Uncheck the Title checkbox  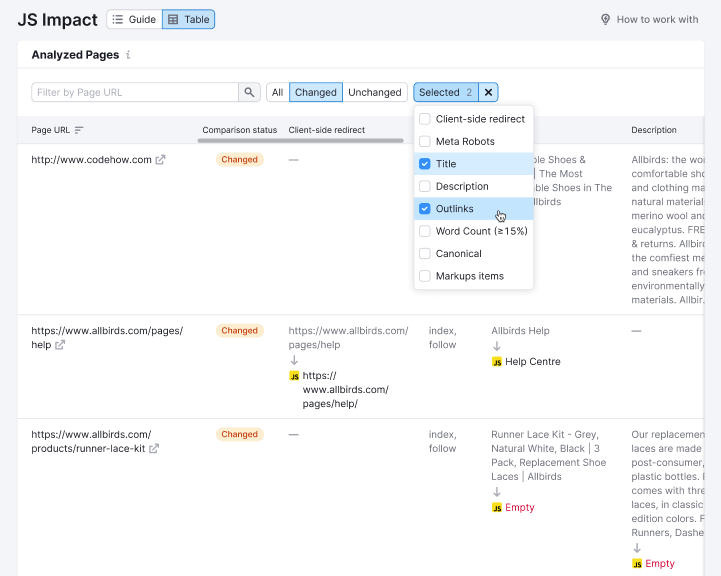click(x=425, y=164)
